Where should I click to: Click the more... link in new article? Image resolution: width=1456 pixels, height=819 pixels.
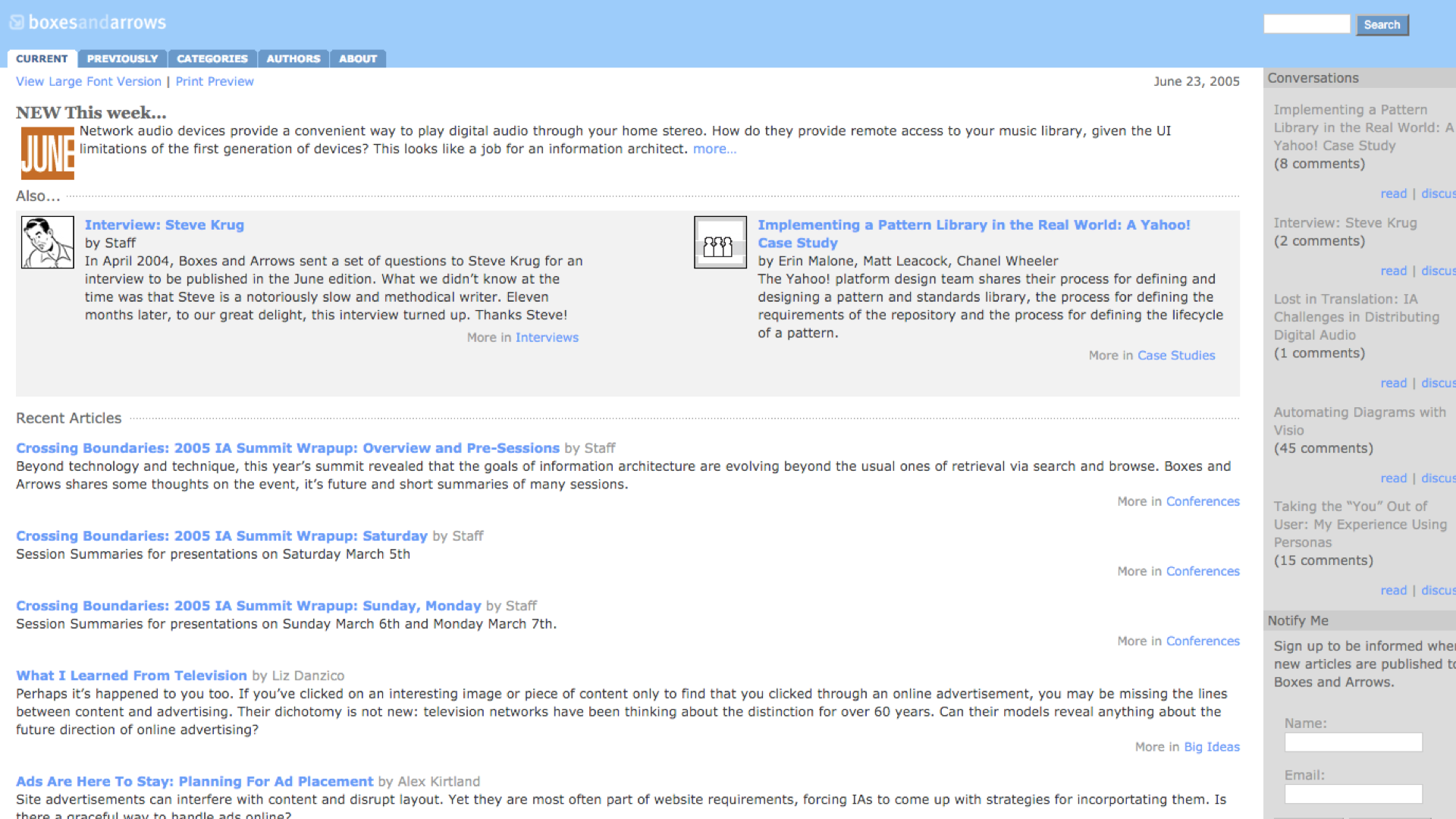click(713, 148)
